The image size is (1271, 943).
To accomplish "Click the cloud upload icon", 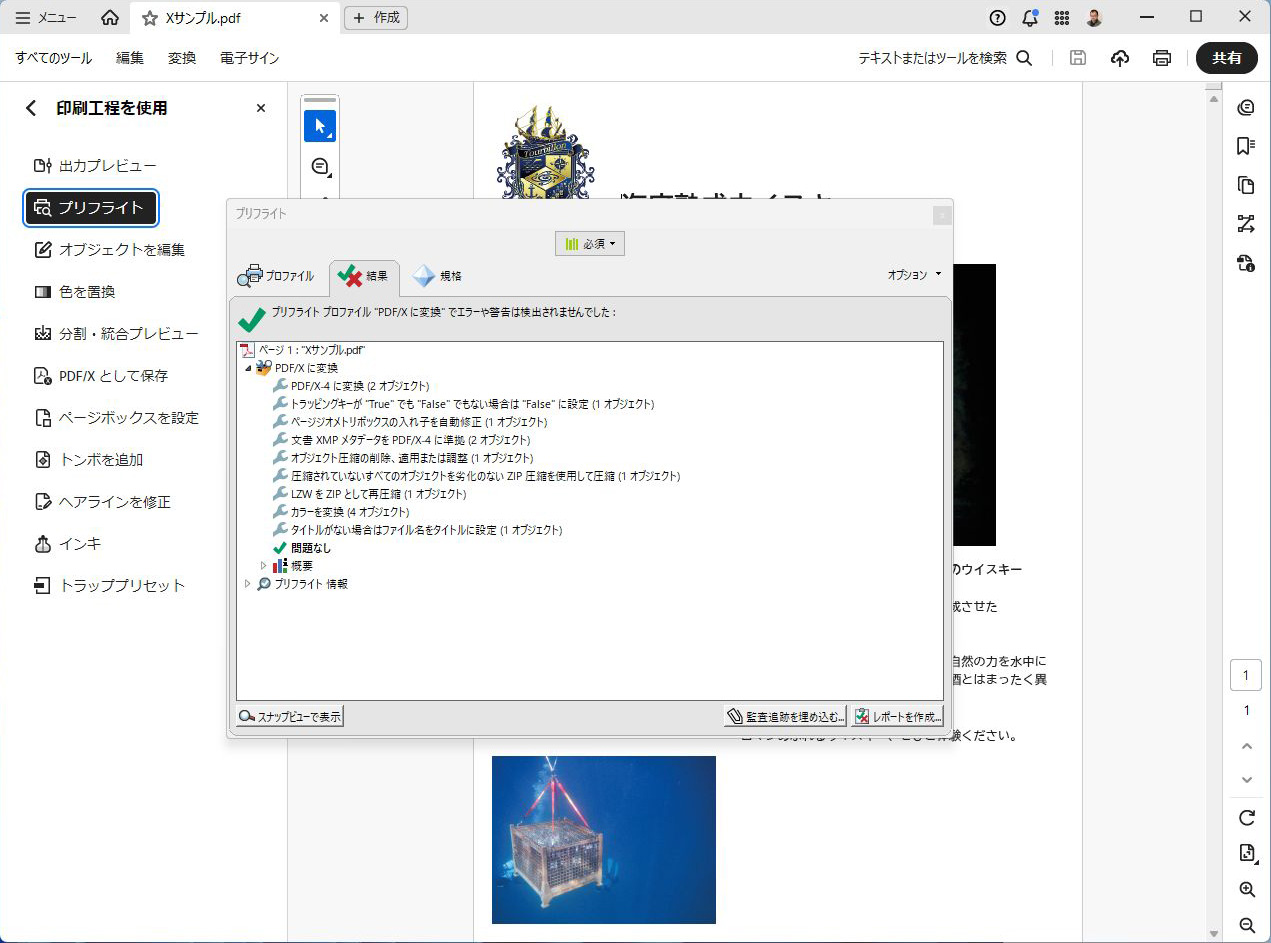I will [x=1120, y=58].
